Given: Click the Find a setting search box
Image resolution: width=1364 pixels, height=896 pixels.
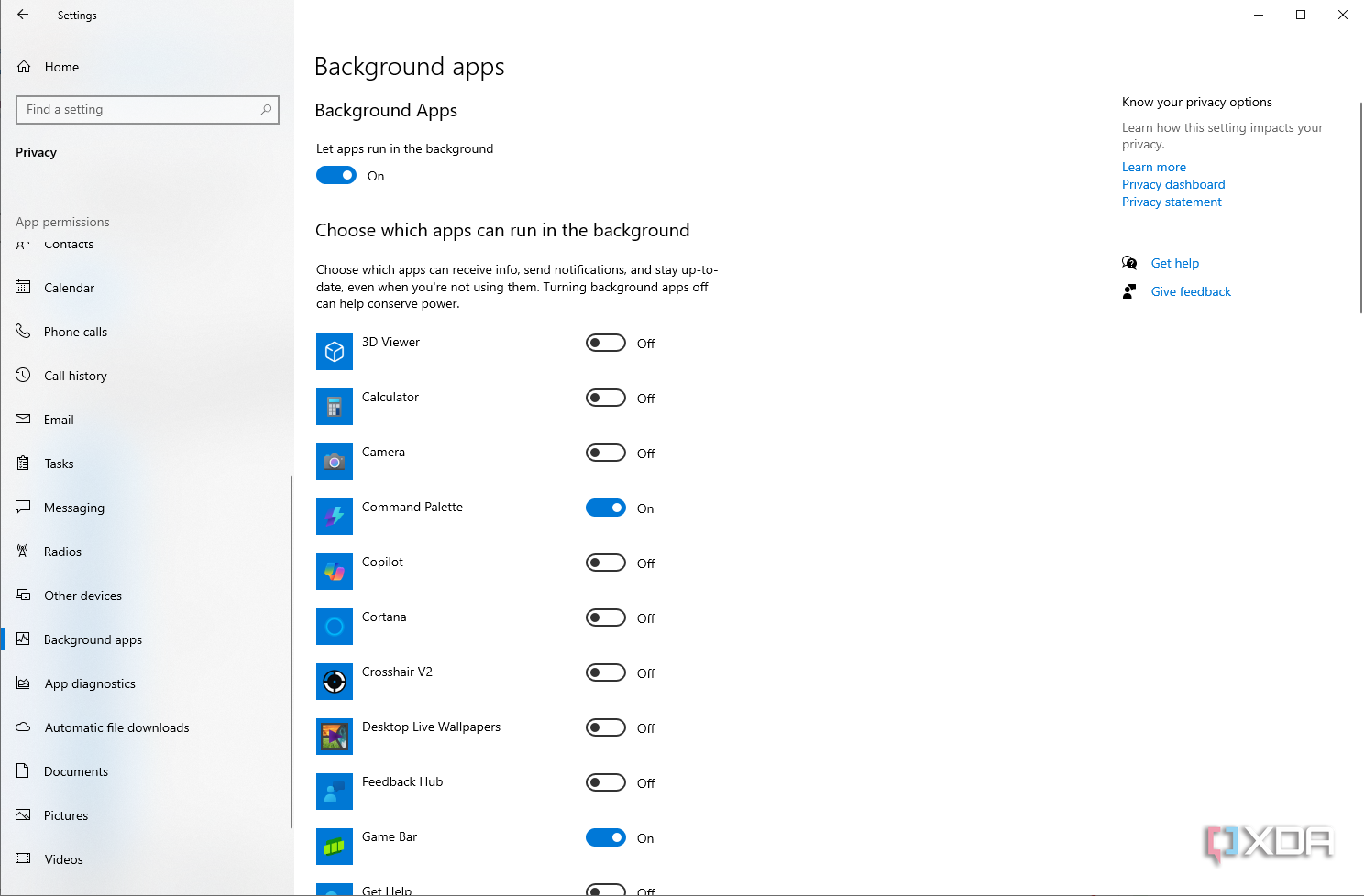Looking at the screenshot, I should pos(148,110).
